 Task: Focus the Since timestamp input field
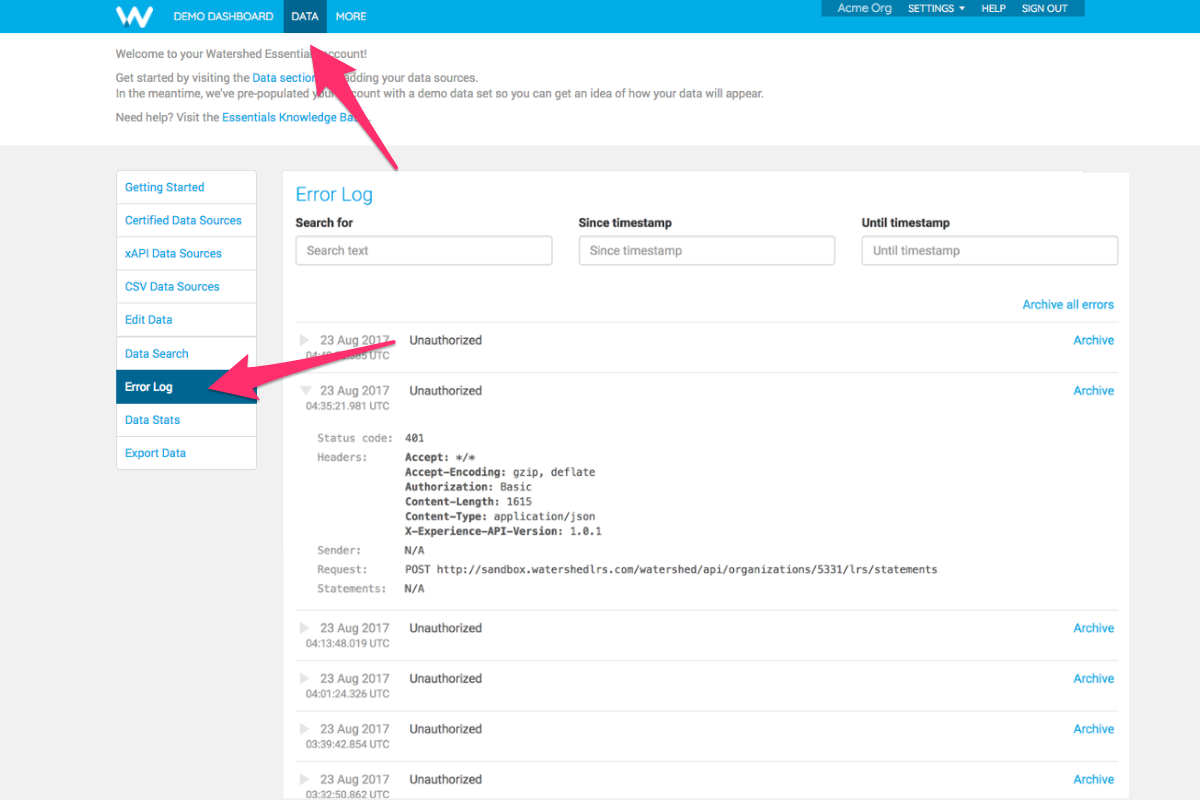click(707, 251)
